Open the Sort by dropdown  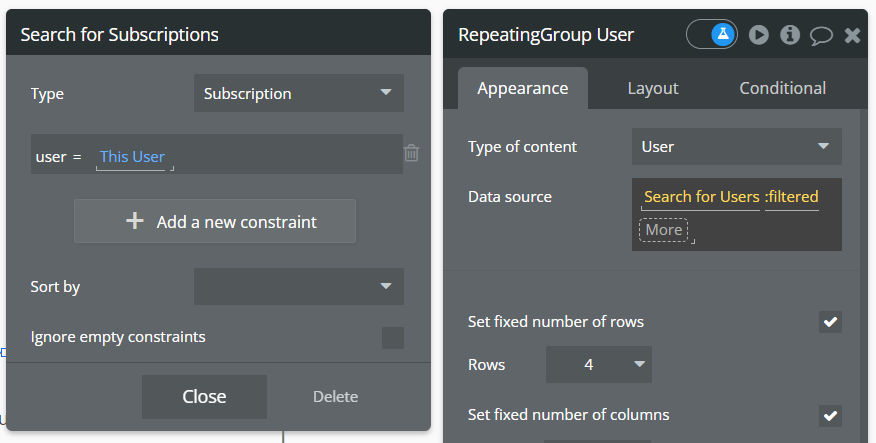[298, 287]
